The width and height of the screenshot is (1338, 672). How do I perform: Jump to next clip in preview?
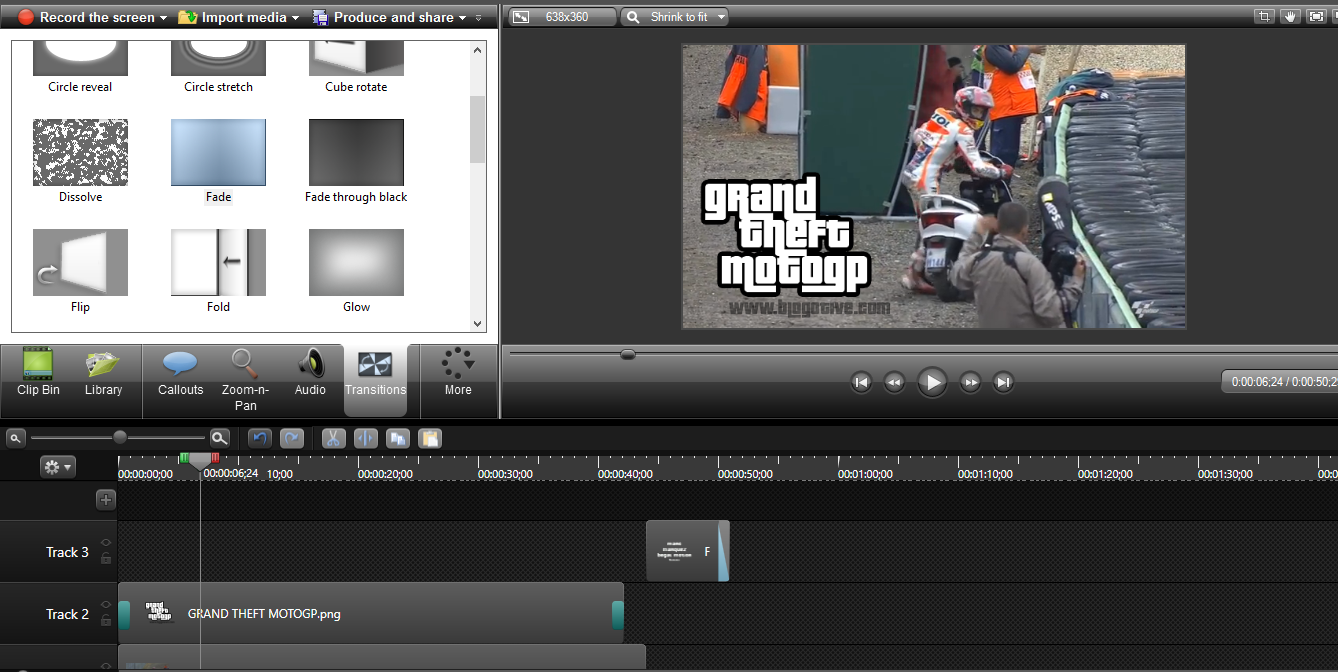[1003, 382]
